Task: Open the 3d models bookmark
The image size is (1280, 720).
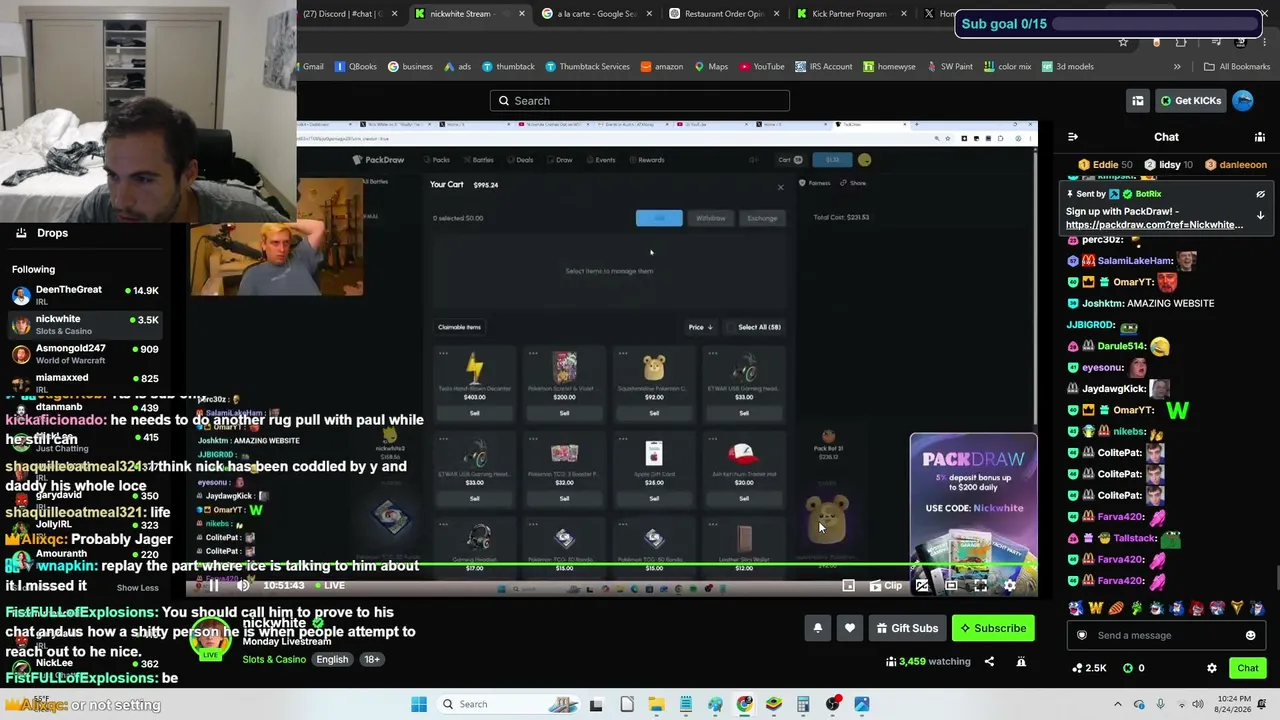Action: click(1068, 67)
